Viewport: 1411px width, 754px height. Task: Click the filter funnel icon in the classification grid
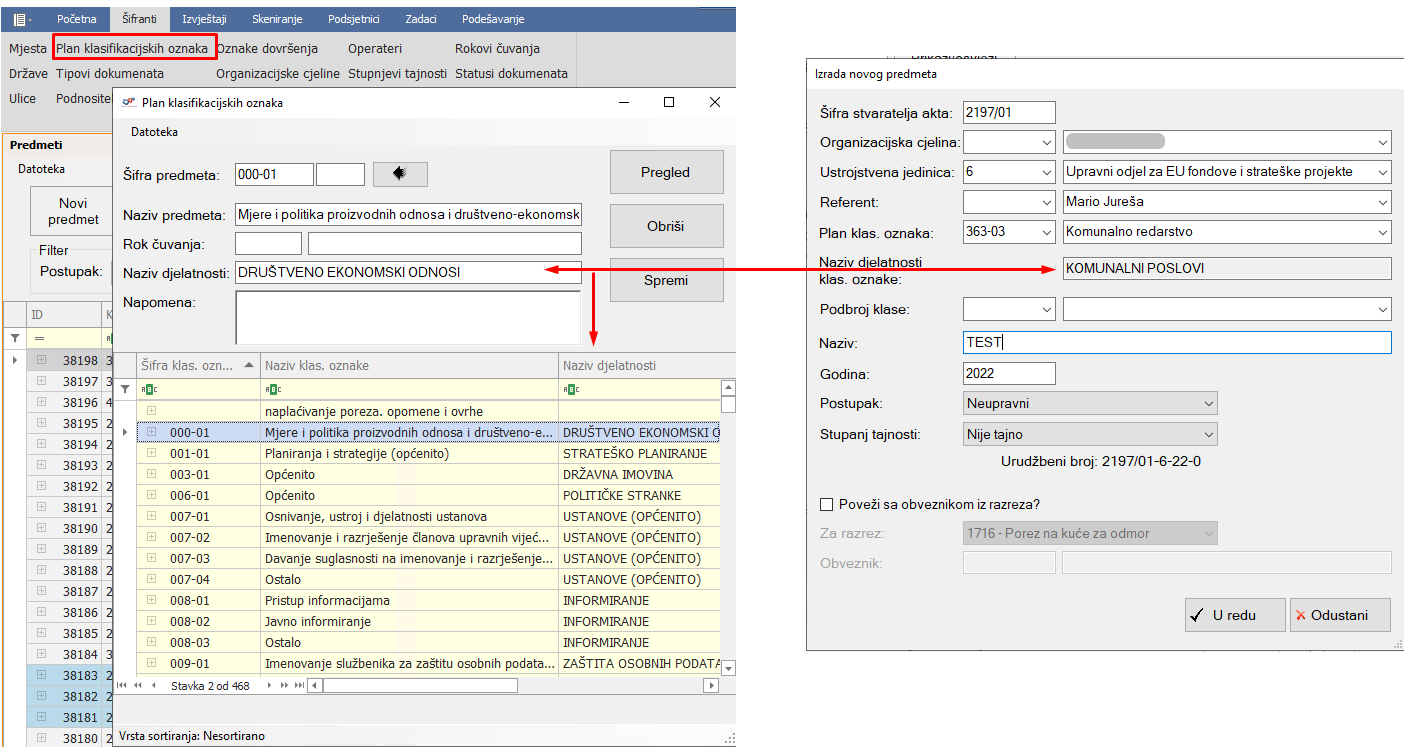click(x=125, y=389)
